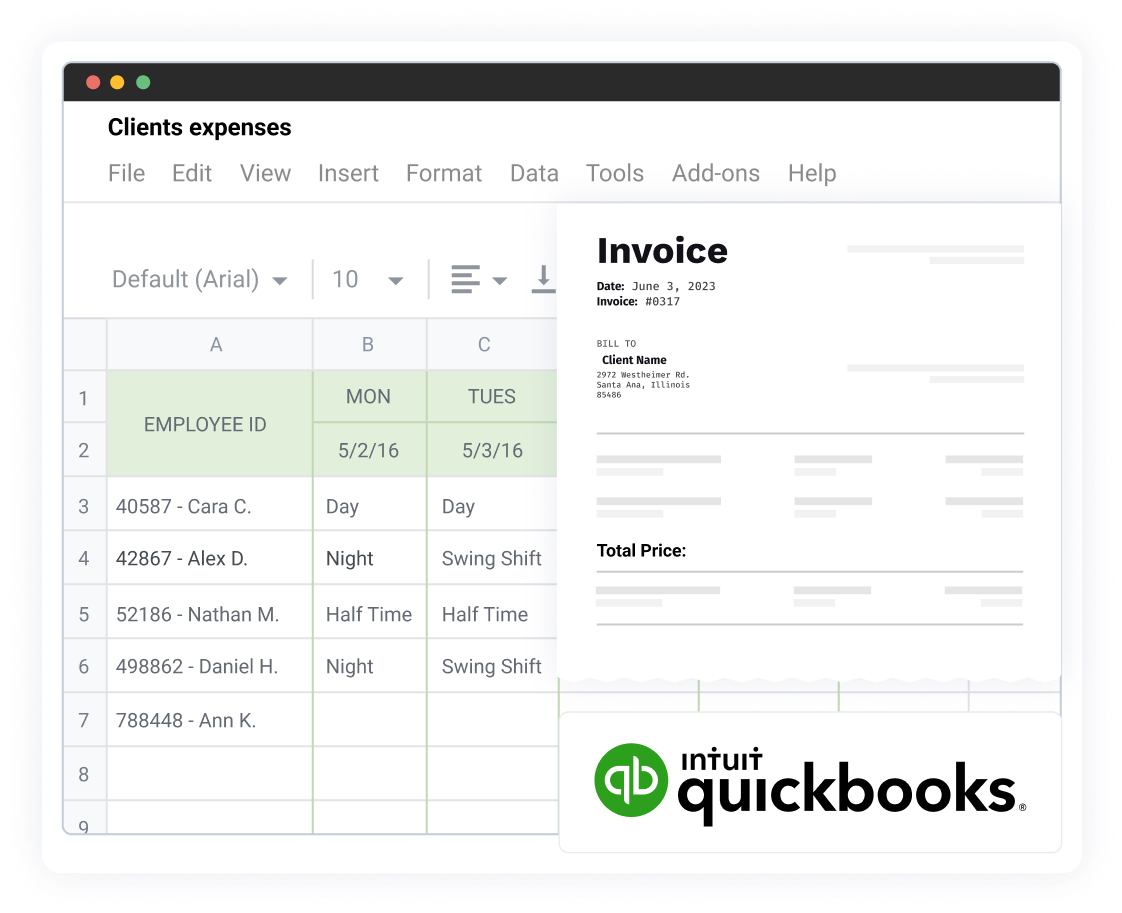Click the invoice number #0317

(x=663, y=302)
